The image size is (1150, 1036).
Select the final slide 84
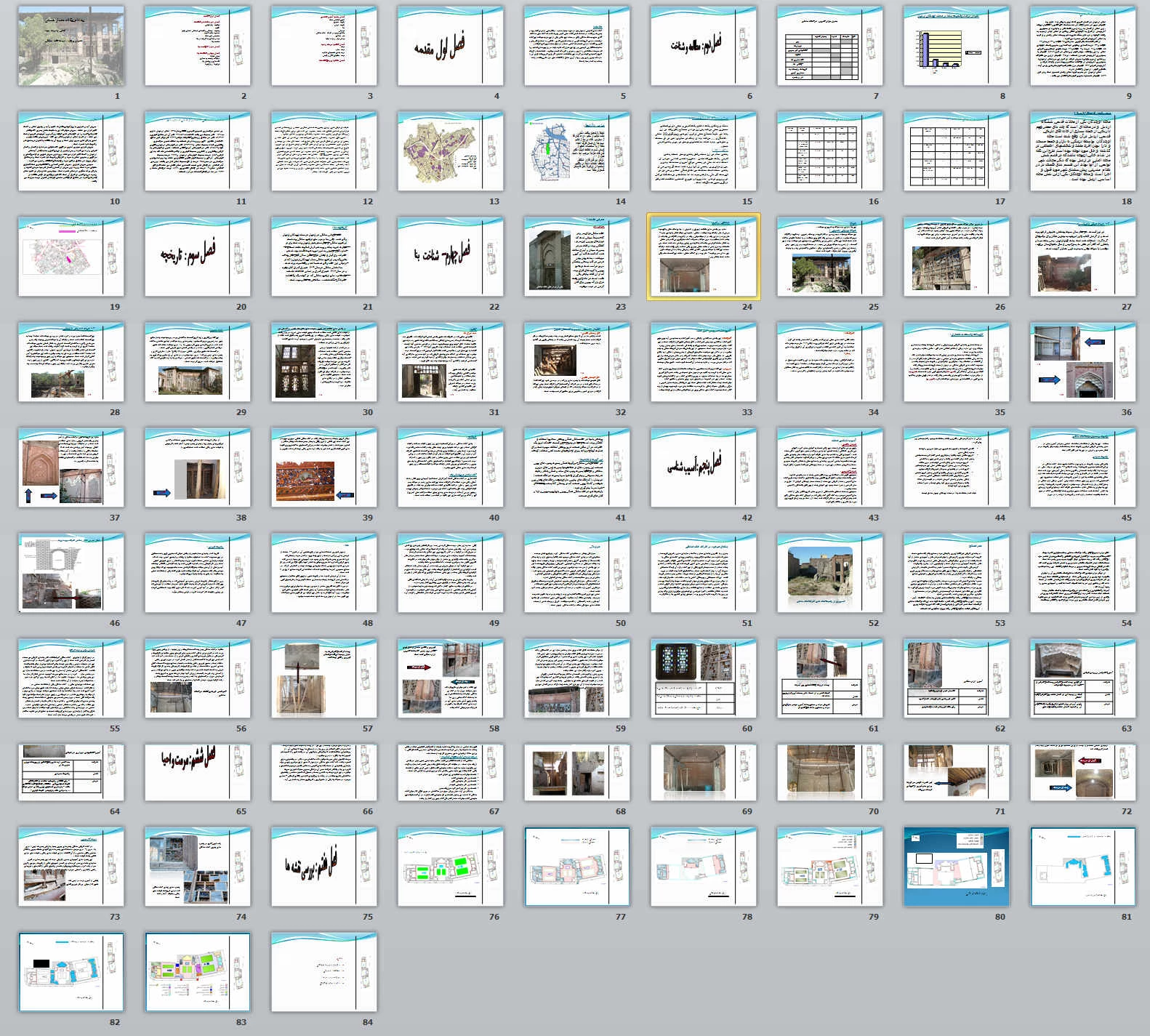click(324, 972)
